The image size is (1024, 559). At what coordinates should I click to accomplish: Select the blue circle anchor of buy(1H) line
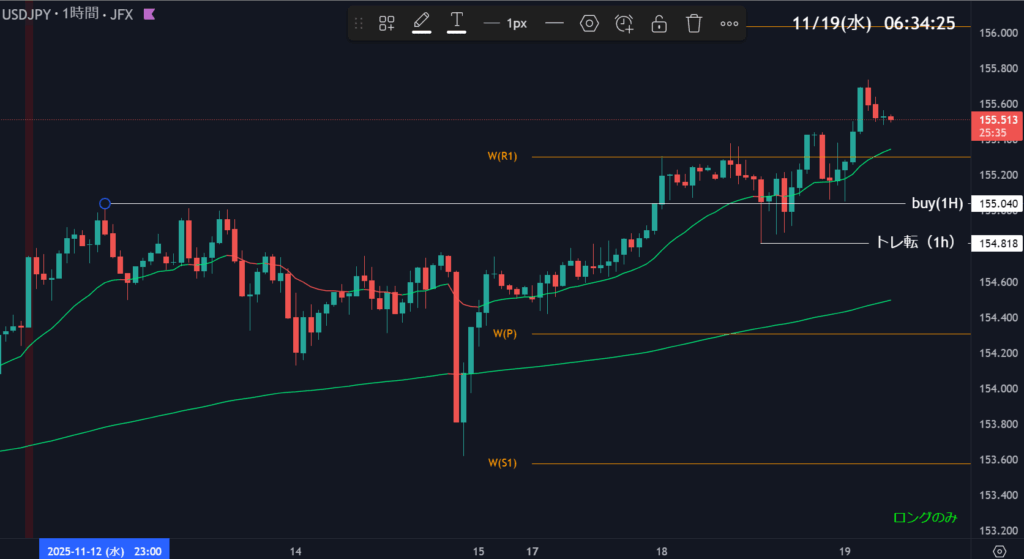point(105,204)
